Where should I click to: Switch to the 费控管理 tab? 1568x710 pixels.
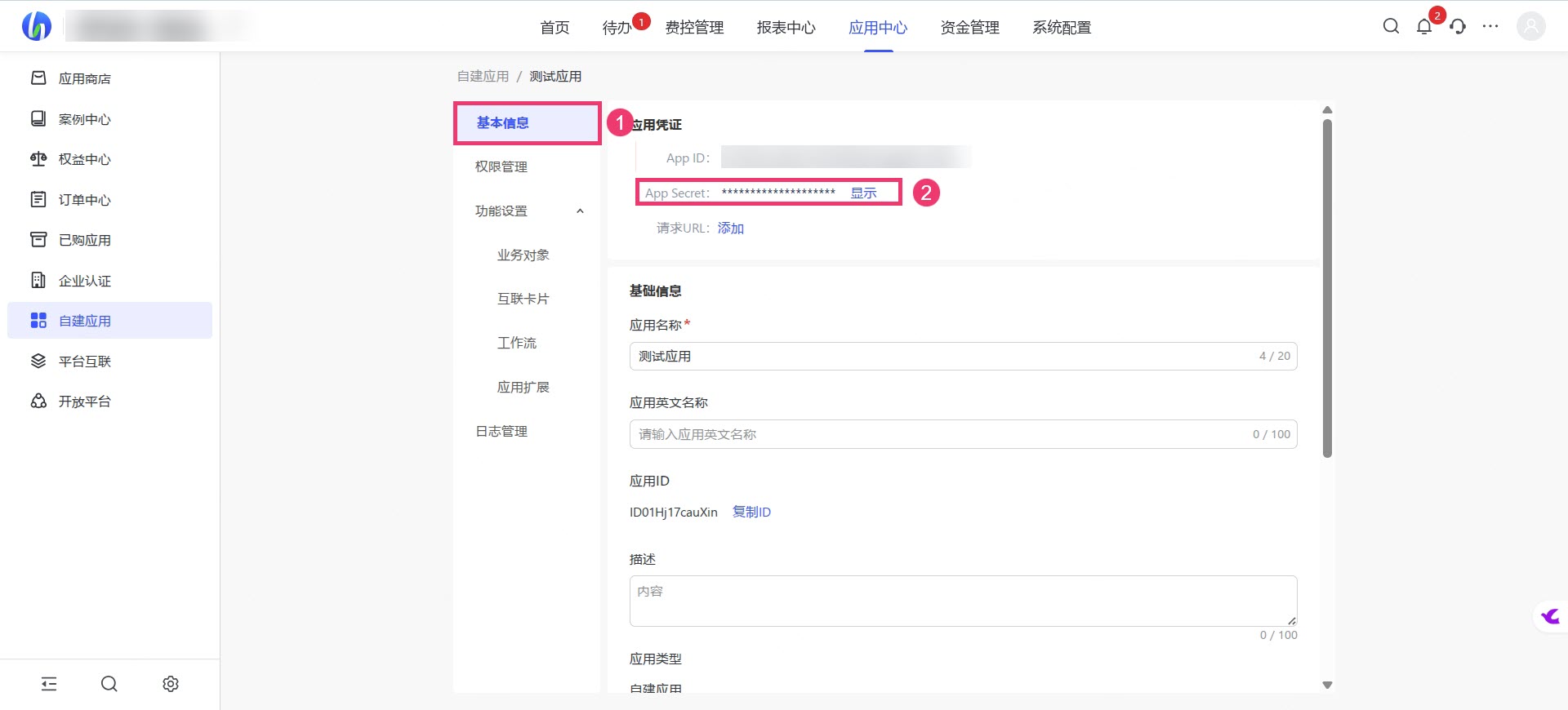click(x=694, y=28)
